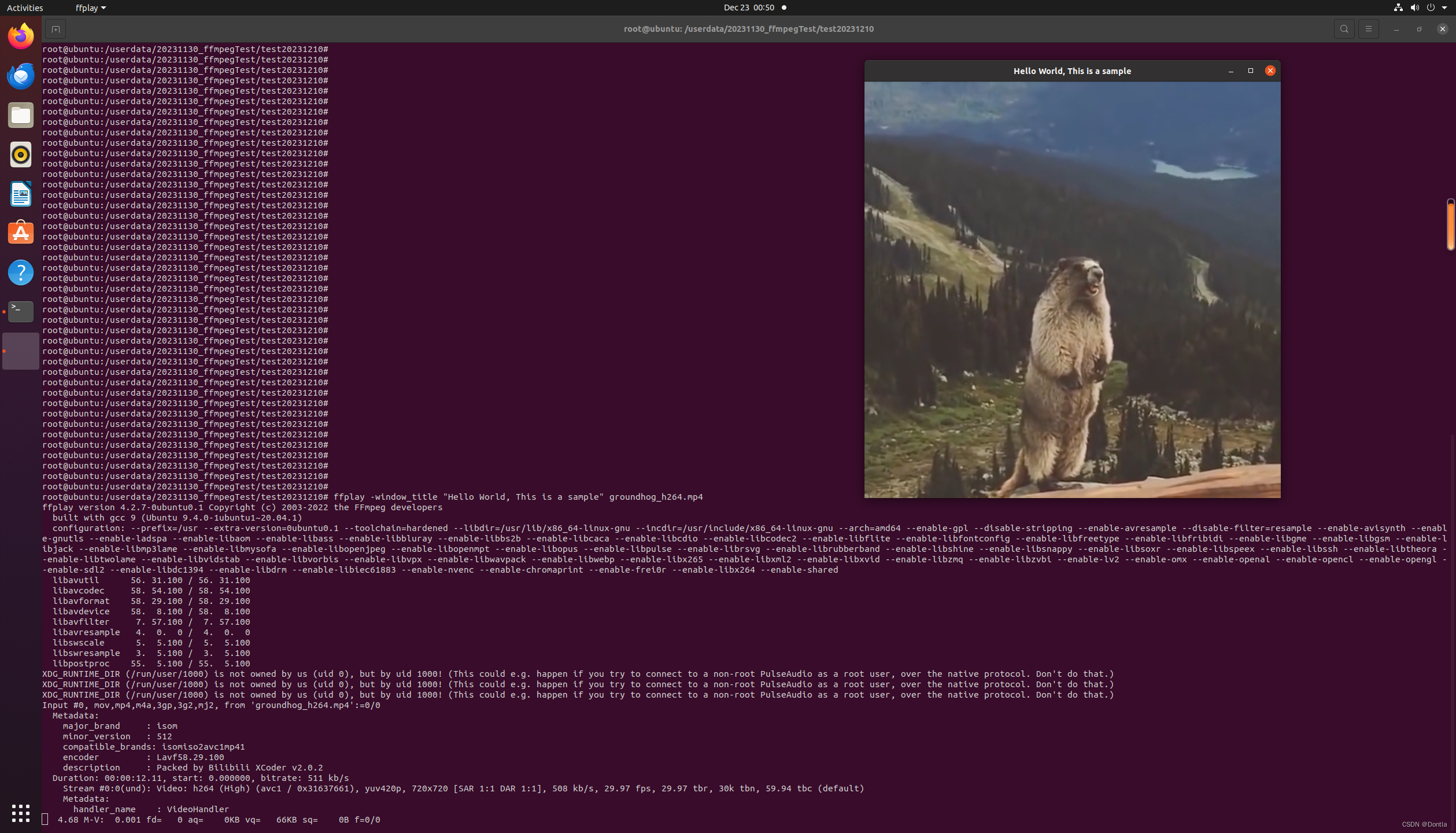Image resolution: width=1456 pixels, height=833 pixels.
Task: Open system status menu arrow
Action: [1444, 8]
